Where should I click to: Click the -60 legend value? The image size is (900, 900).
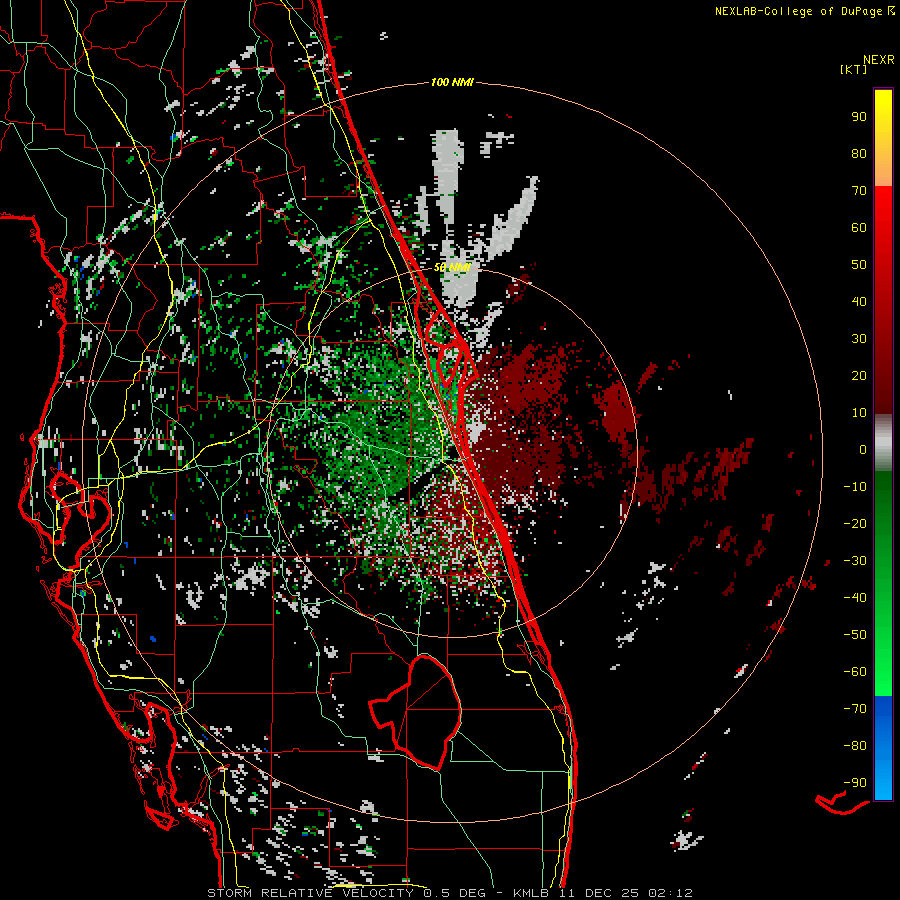(855, 672)
